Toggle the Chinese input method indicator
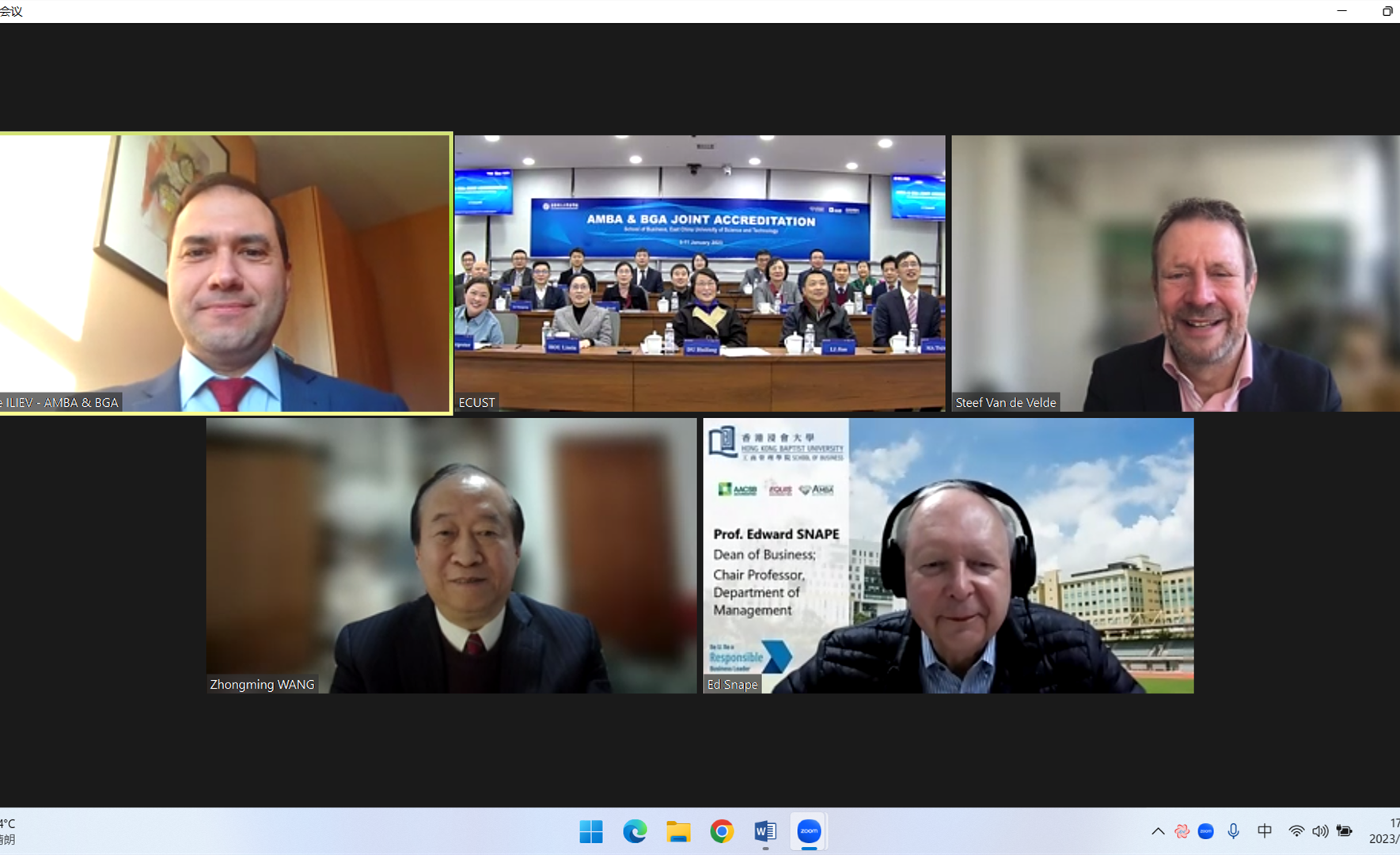Image resolution: width=1400 pixels, height=855 pixels. click(1265, 831)
